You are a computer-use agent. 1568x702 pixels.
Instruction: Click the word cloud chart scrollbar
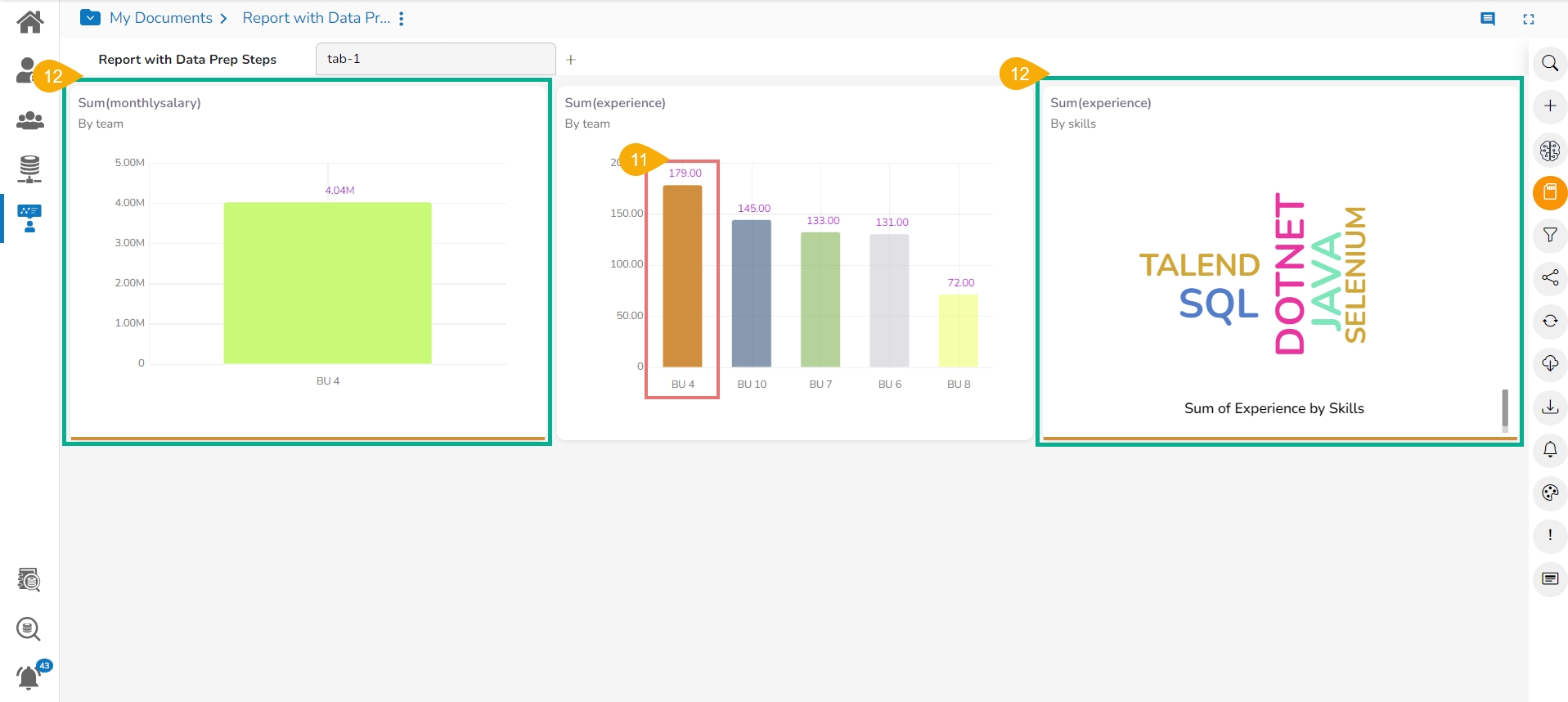tap(1505, 409)
